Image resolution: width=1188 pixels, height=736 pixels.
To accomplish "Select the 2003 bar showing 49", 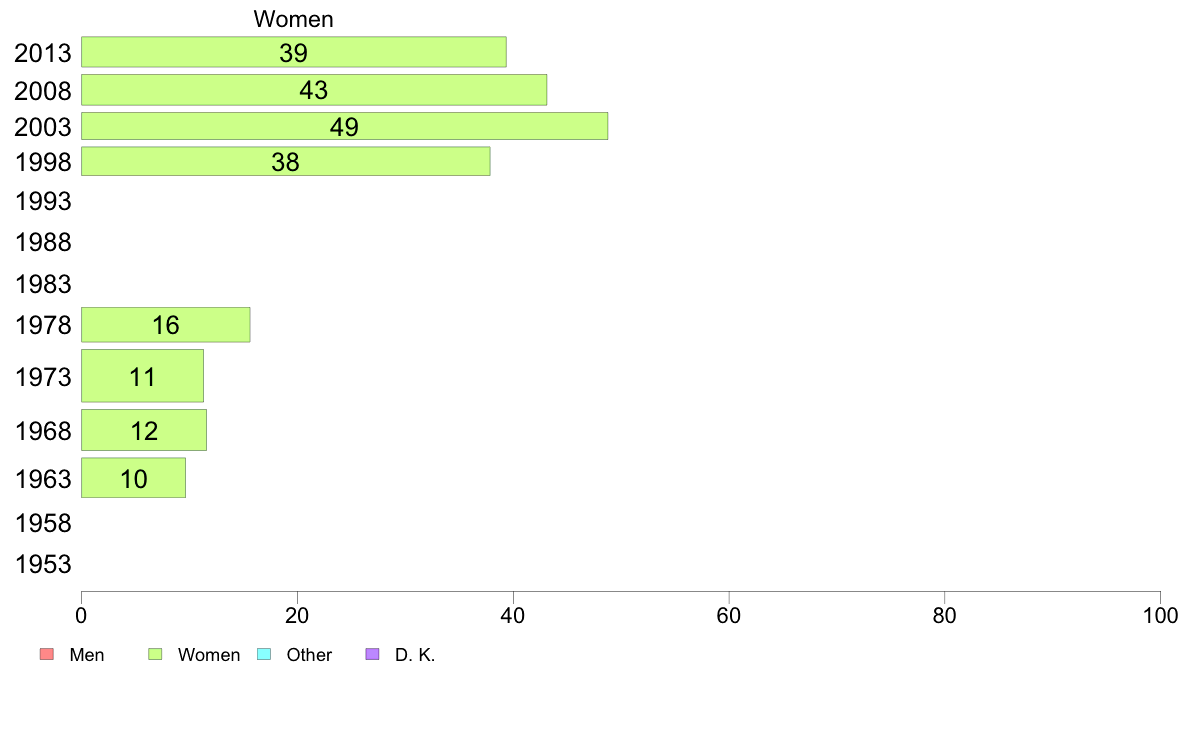I will coord(345,127).
